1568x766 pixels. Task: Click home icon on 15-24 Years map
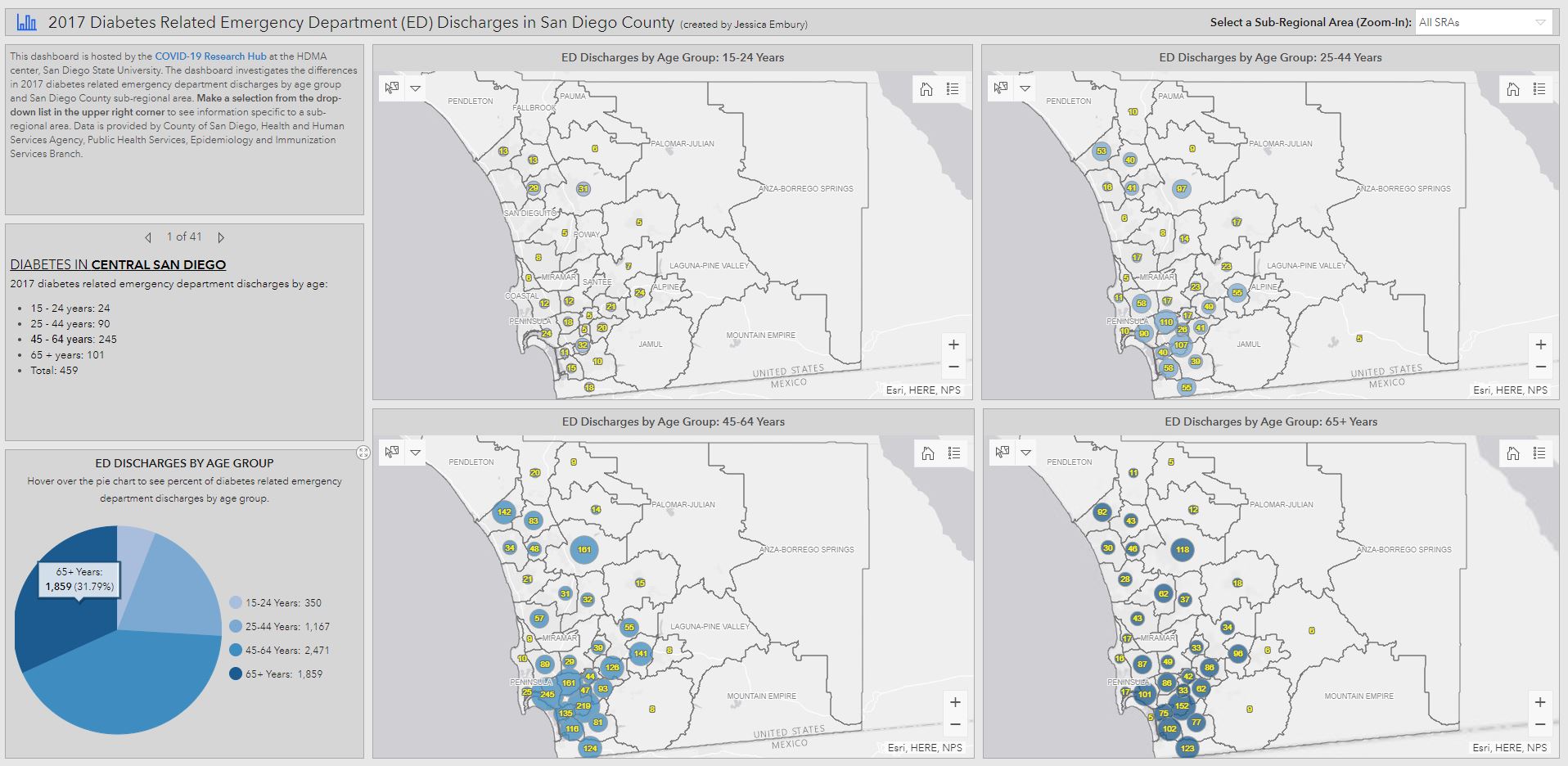click(x=926, y=89)
